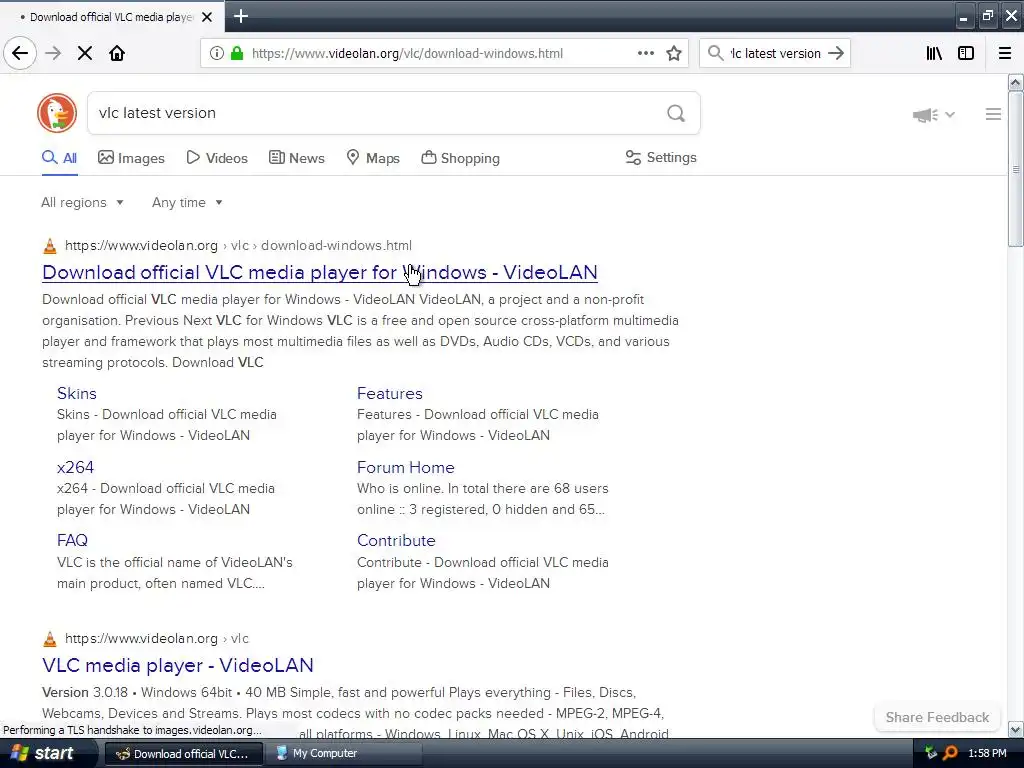Show site information icon in address bar

217,53
